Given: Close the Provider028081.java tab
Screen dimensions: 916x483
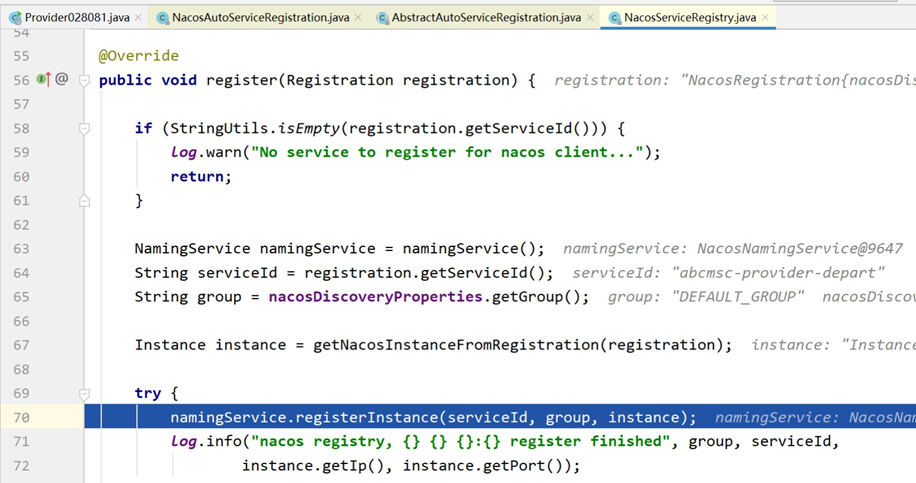Looking at the screenshot, I should [x=138, y=18].
